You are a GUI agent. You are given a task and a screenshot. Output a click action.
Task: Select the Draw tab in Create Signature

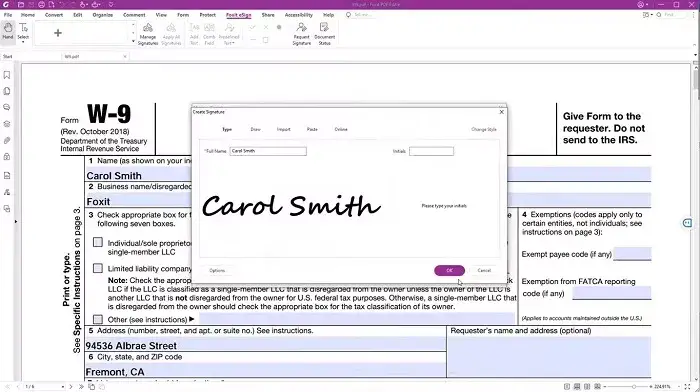[x=255, y=129]
